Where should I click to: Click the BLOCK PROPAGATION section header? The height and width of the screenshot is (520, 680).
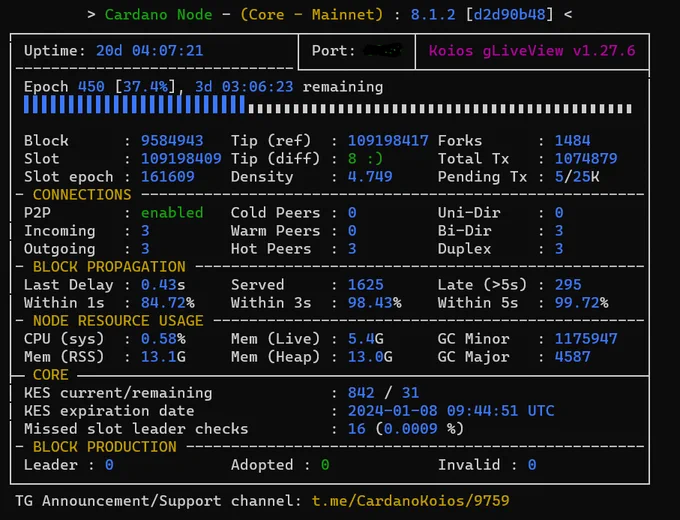pos(109,267)
